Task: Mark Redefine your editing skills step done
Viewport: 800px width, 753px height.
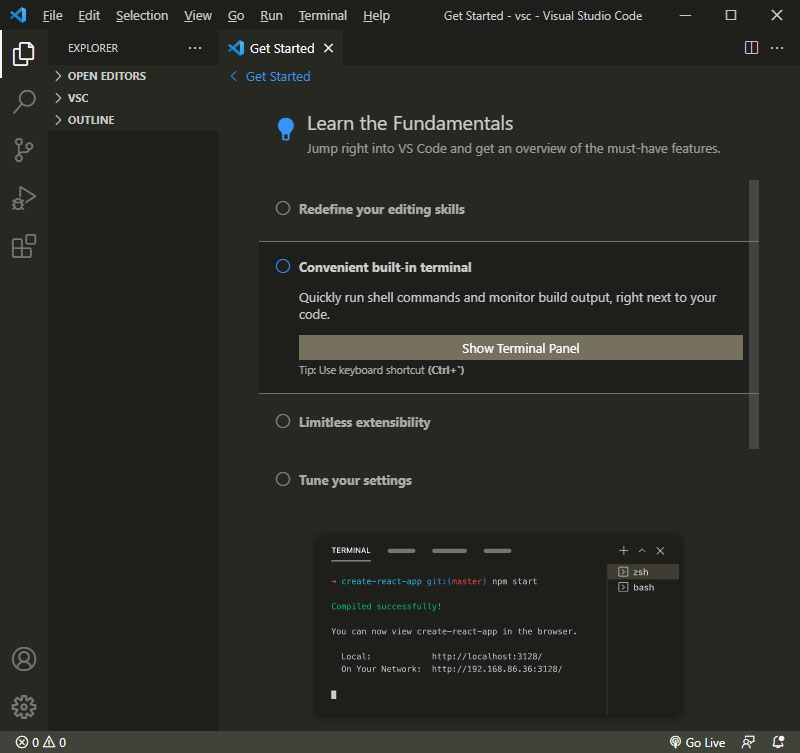Action: click(x=283, y=208)
